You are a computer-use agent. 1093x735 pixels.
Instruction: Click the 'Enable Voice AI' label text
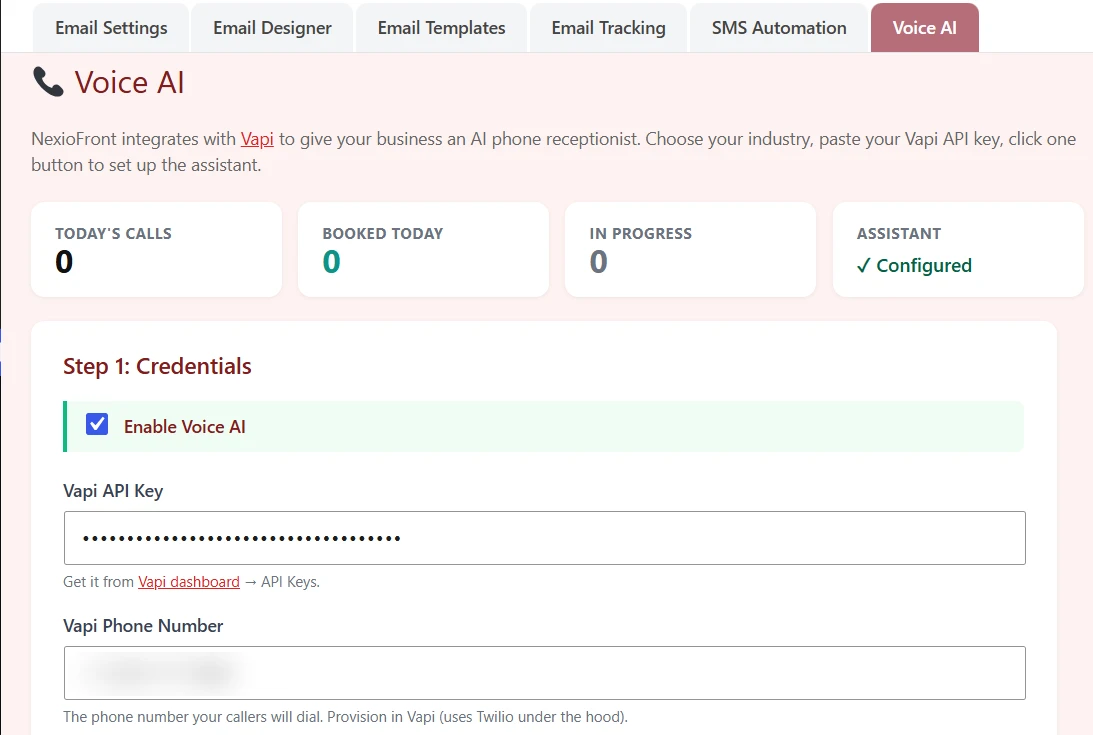click(x=185, y=427)
